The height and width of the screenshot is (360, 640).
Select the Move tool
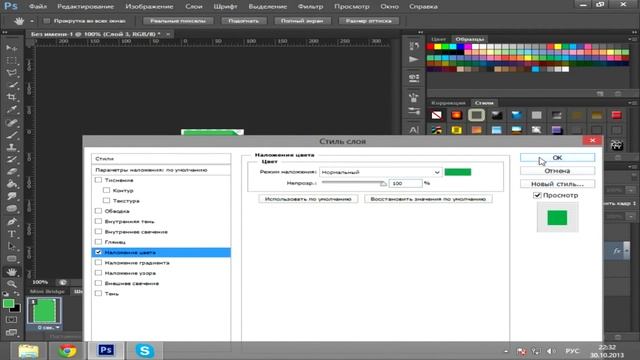(x=11, y=48)
